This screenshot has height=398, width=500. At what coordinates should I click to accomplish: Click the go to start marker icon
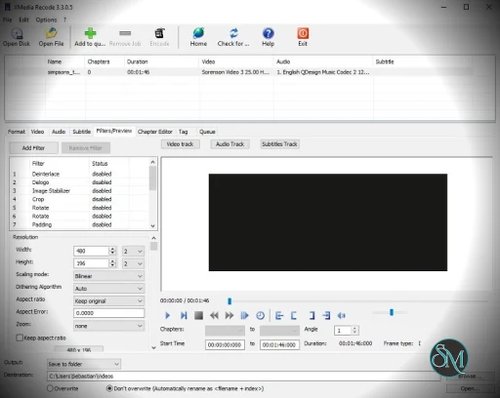pyautogui.click(x=279, y=315)
